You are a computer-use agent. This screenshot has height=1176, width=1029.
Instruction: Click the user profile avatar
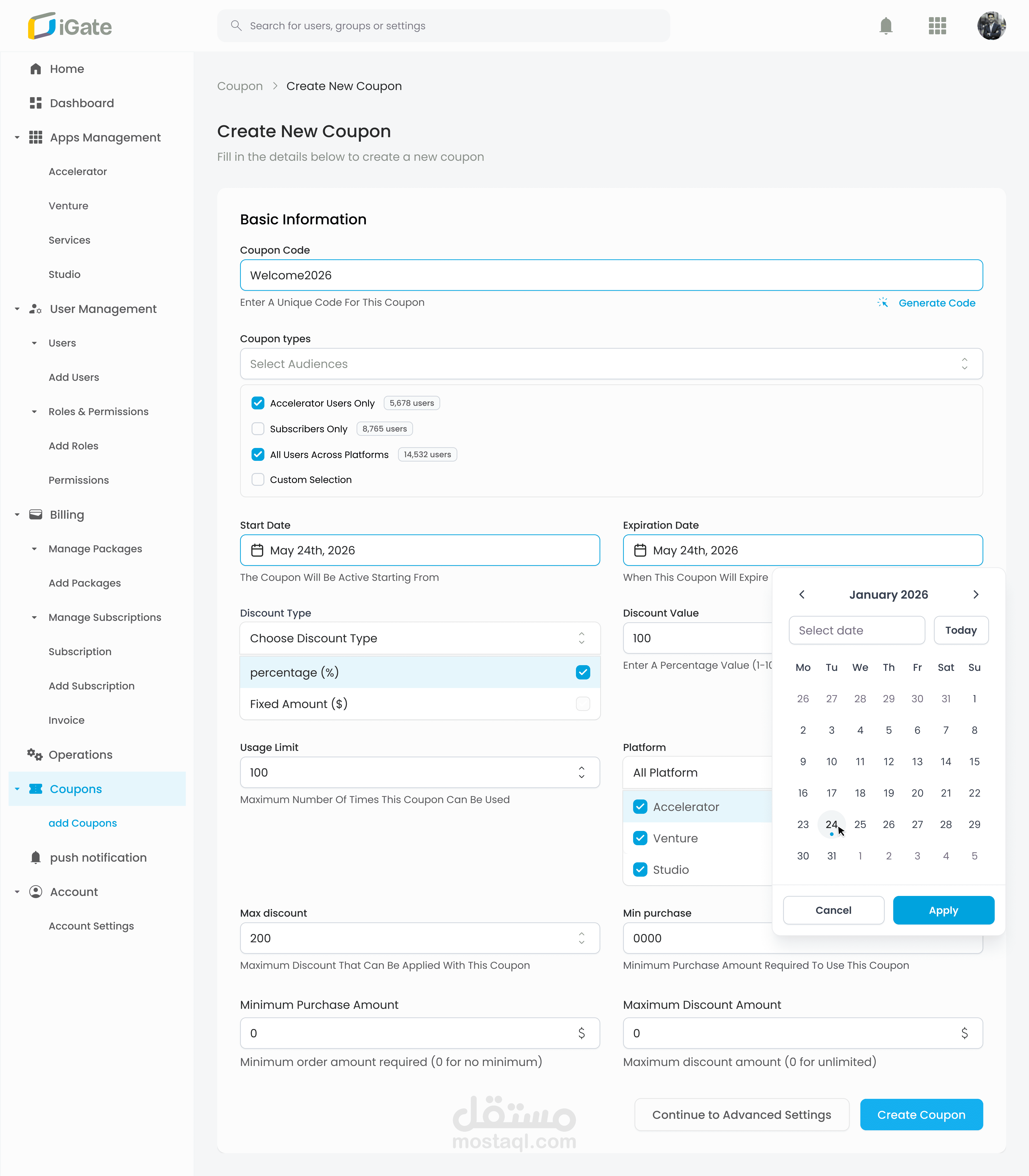991,26
